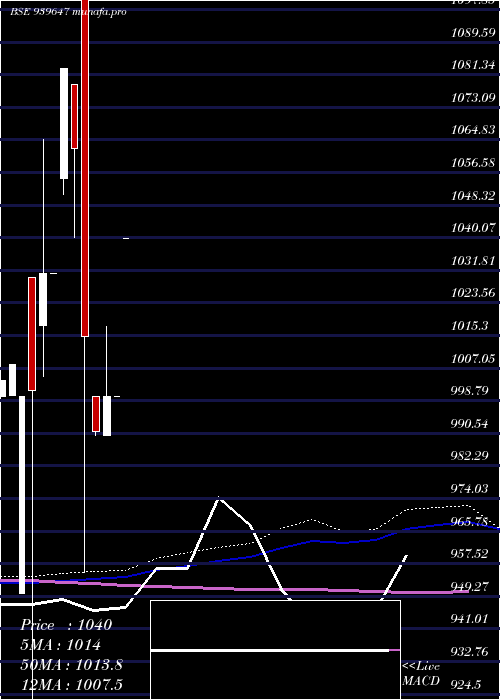This screenshot has height=700, width=500.
Task: Select the 990.54 price axis label
Action: click(x=470, y=423)
